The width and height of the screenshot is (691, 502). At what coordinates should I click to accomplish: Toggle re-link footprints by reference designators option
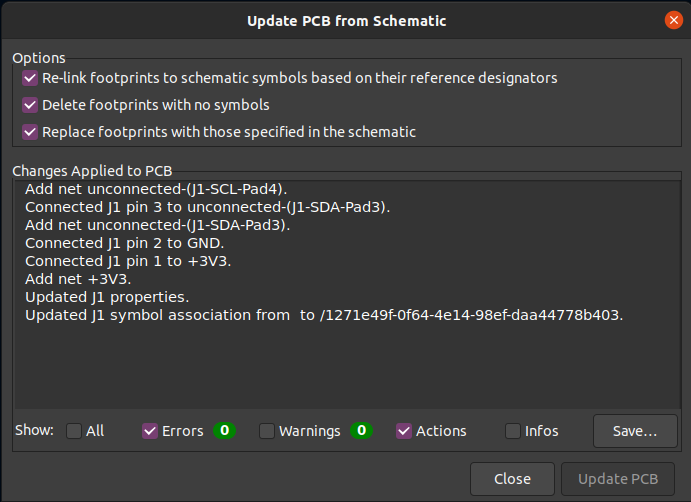pos(29,78)
